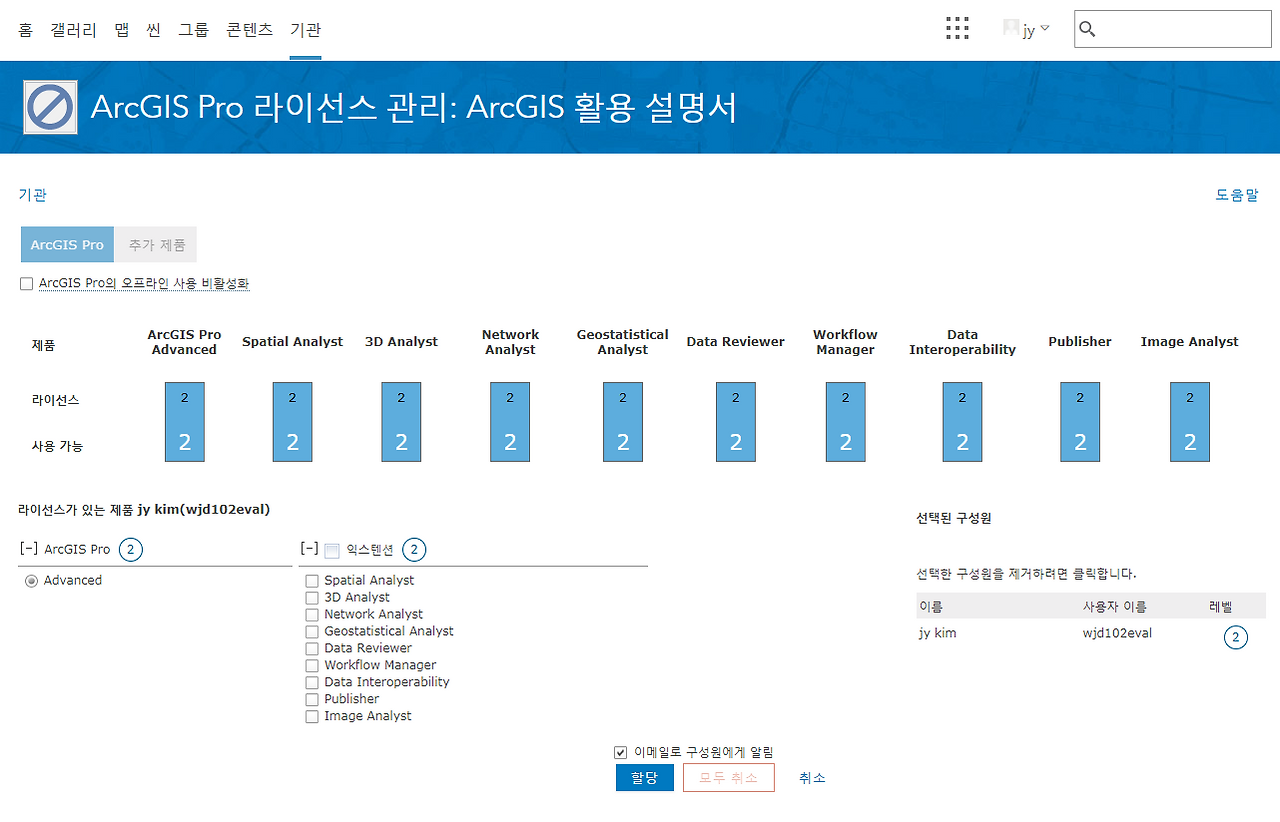The width and height of the screenshot is (1280, 822).
Task: Open the 씬 menu item
Action: point(153,30)
